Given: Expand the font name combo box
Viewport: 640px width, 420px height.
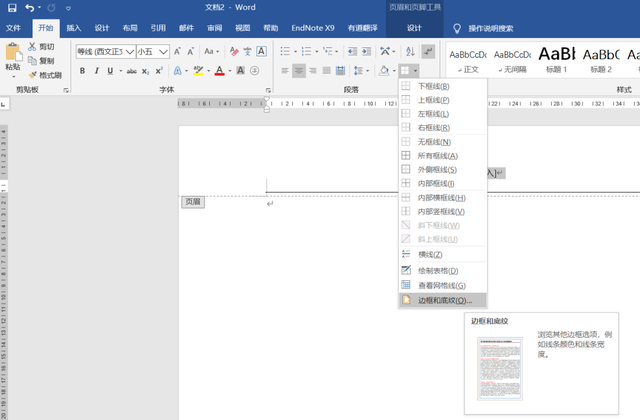Looking at the screenshot, I should pos(130,52).
